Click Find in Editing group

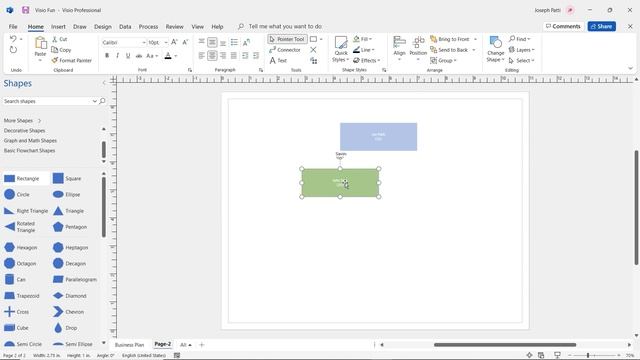click(519, 39)
